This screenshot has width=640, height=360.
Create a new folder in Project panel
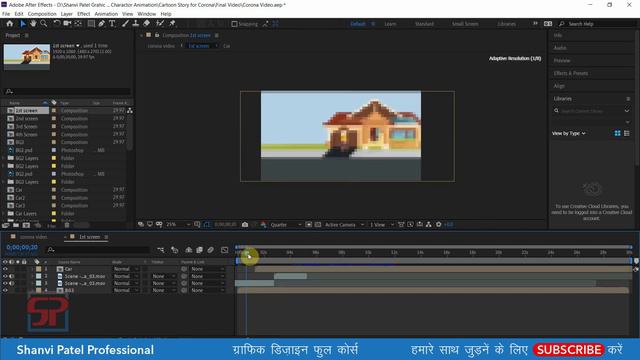point(16,225)
